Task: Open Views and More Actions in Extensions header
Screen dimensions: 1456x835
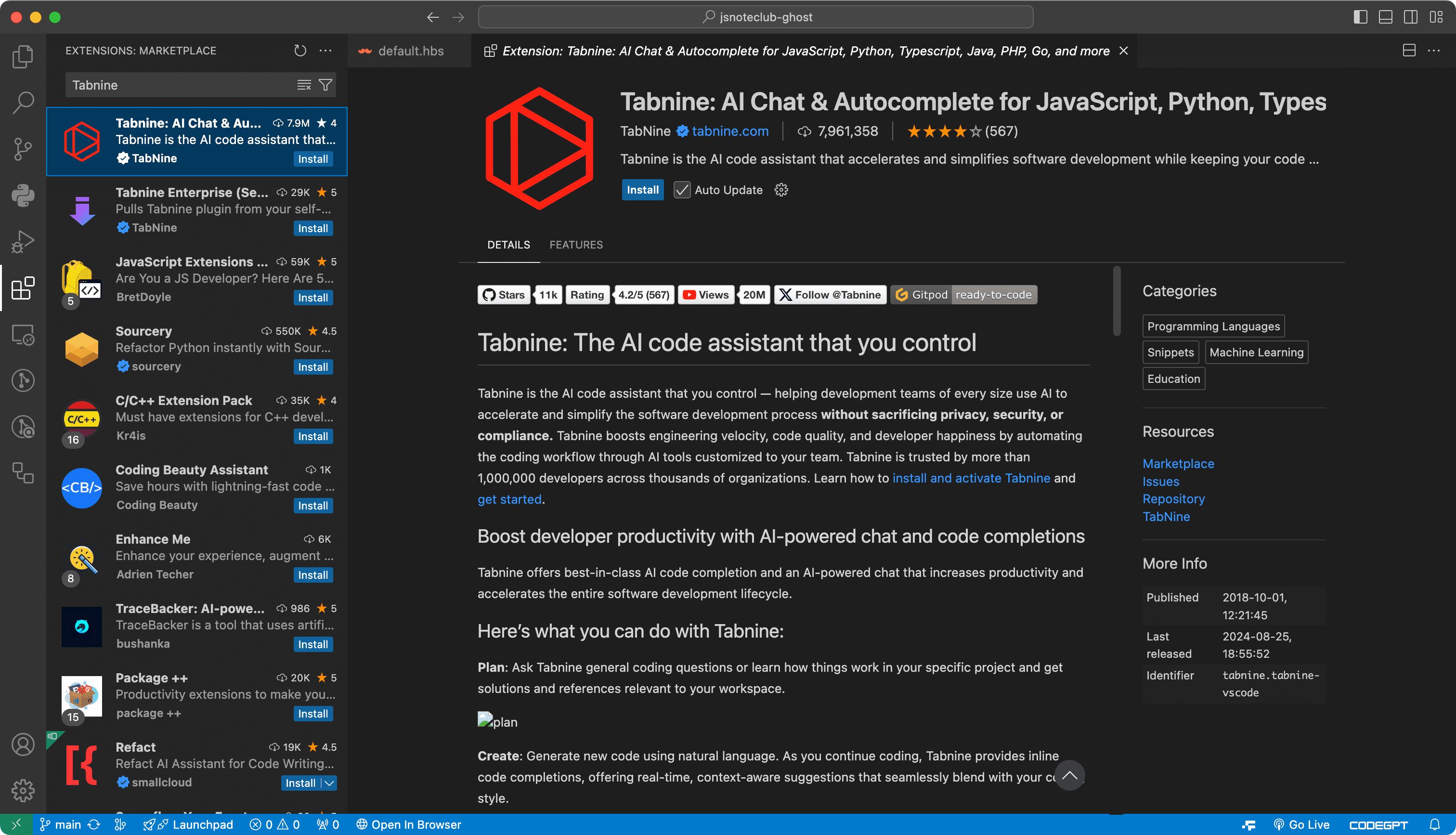Action: coord(325,51)
